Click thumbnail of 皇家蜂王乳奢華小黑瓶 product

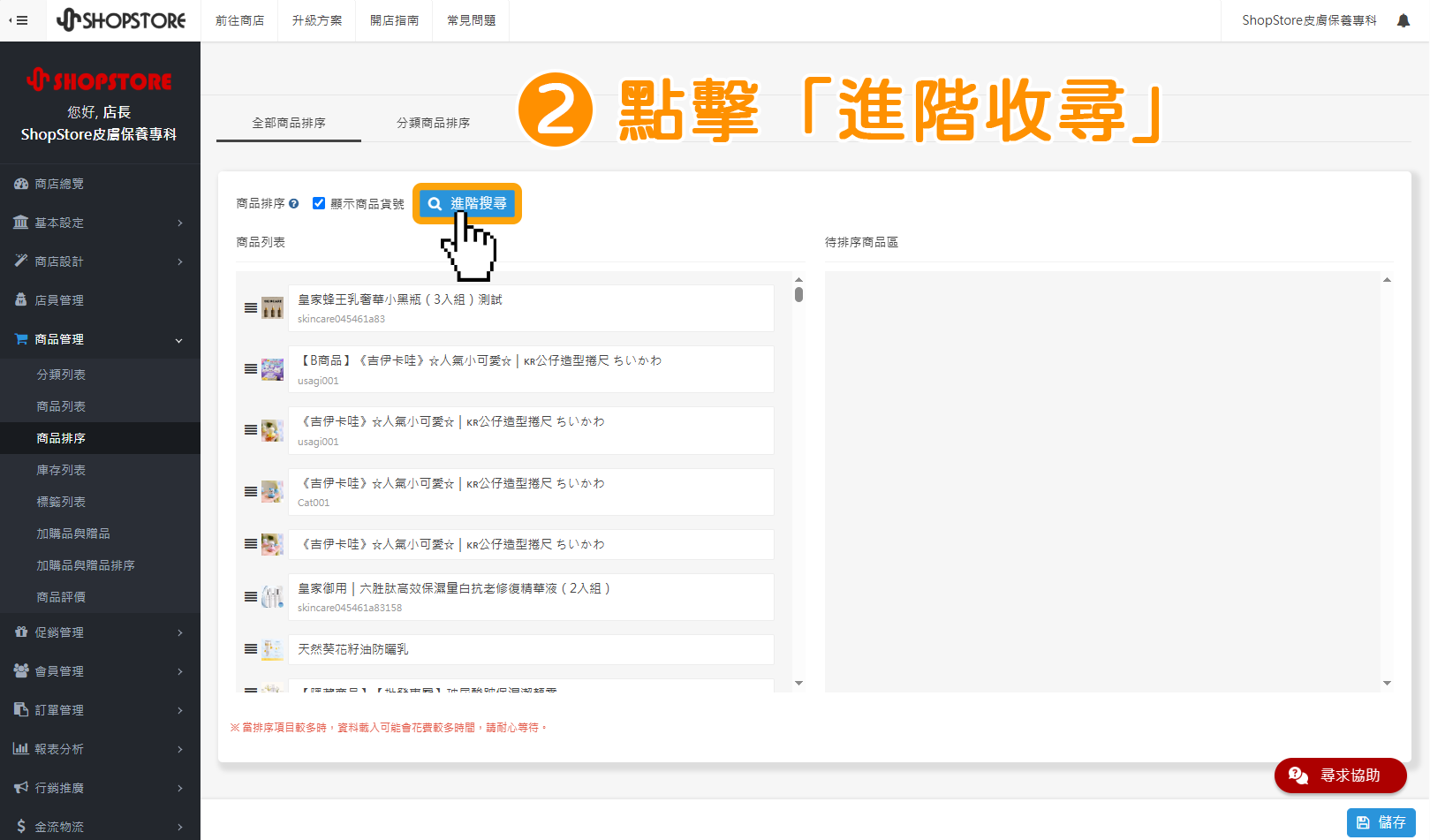click(273, 308)
